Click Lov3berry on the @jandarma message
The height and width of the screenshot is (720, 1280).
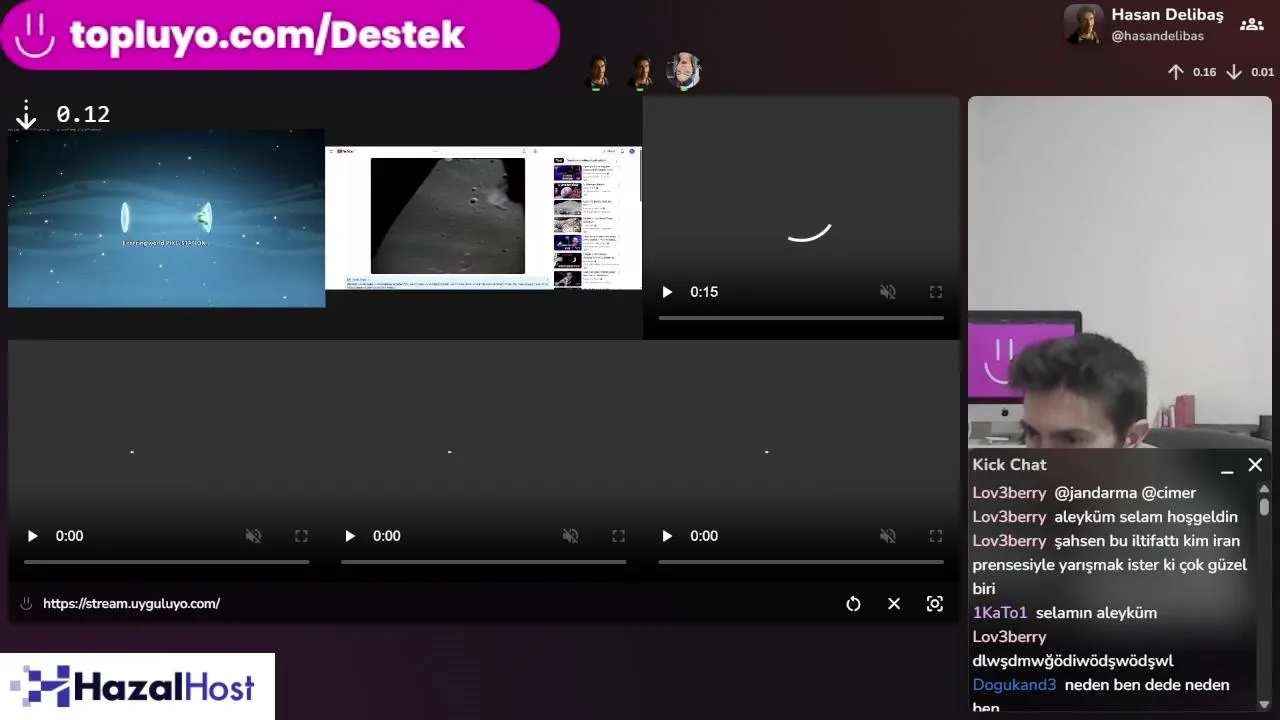1009,493
